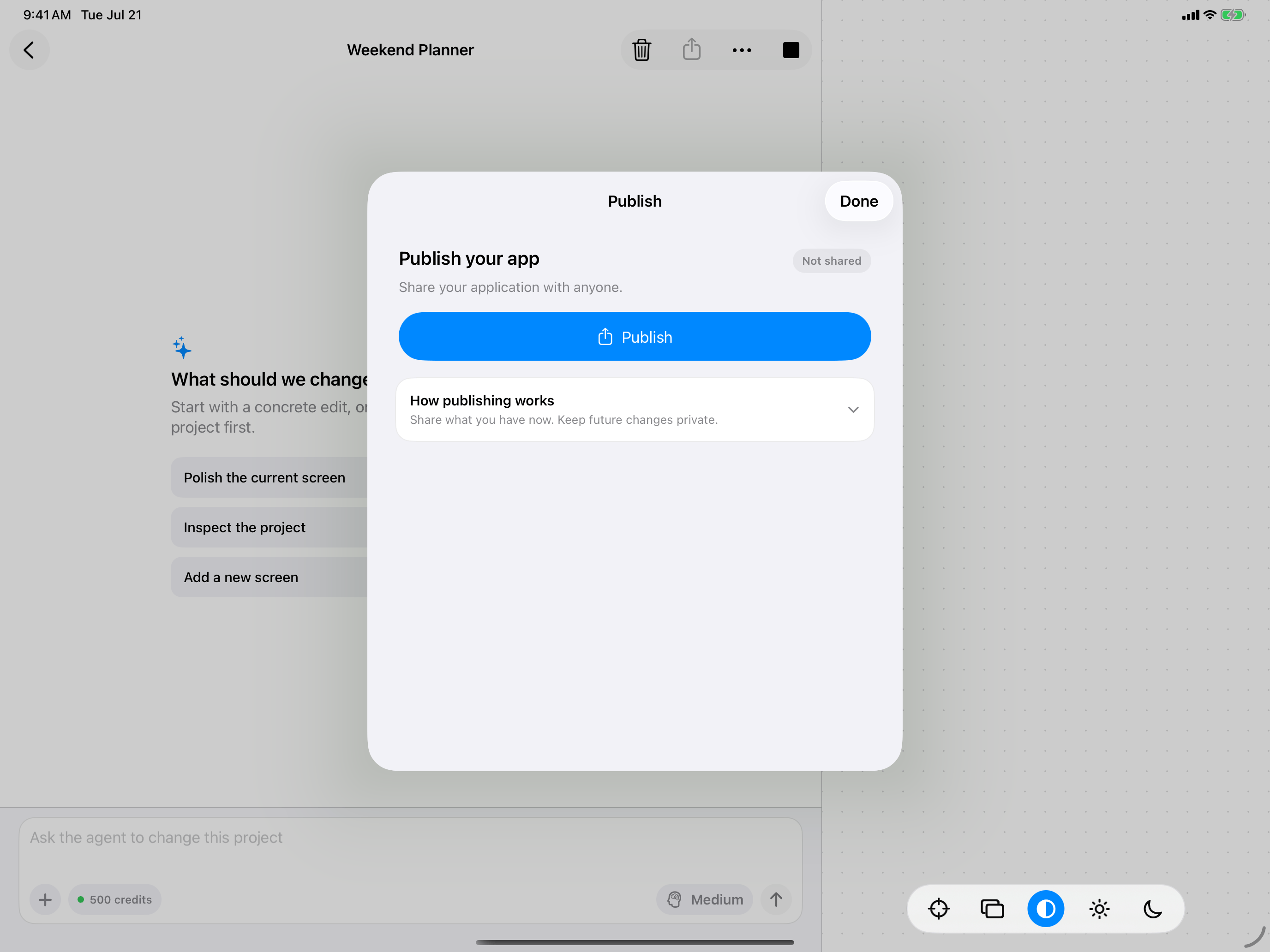This screenshot has height=952, width=1270.
Task: Click the crosshair target icon
Action: 939,909
